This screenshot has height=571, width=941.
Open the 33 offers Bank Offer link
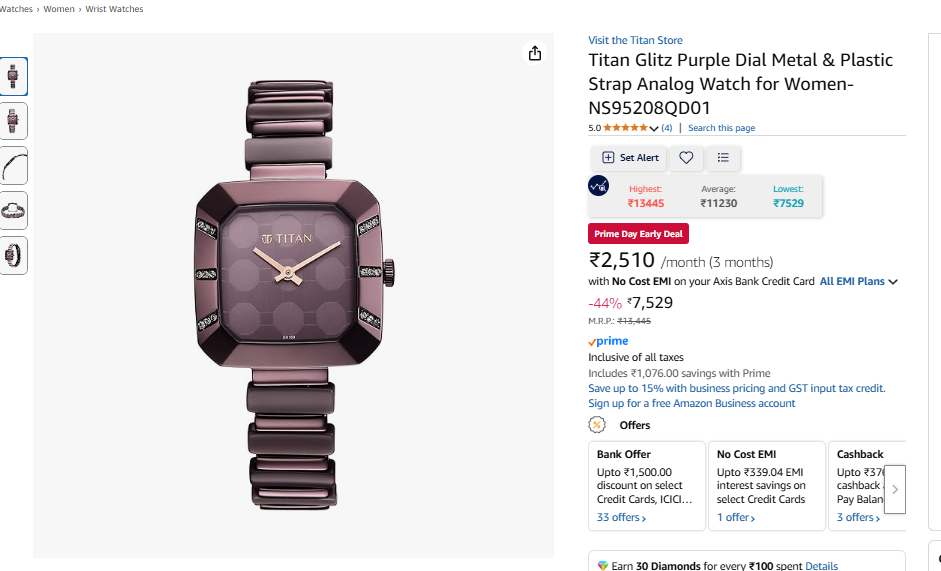click(621, 518)
